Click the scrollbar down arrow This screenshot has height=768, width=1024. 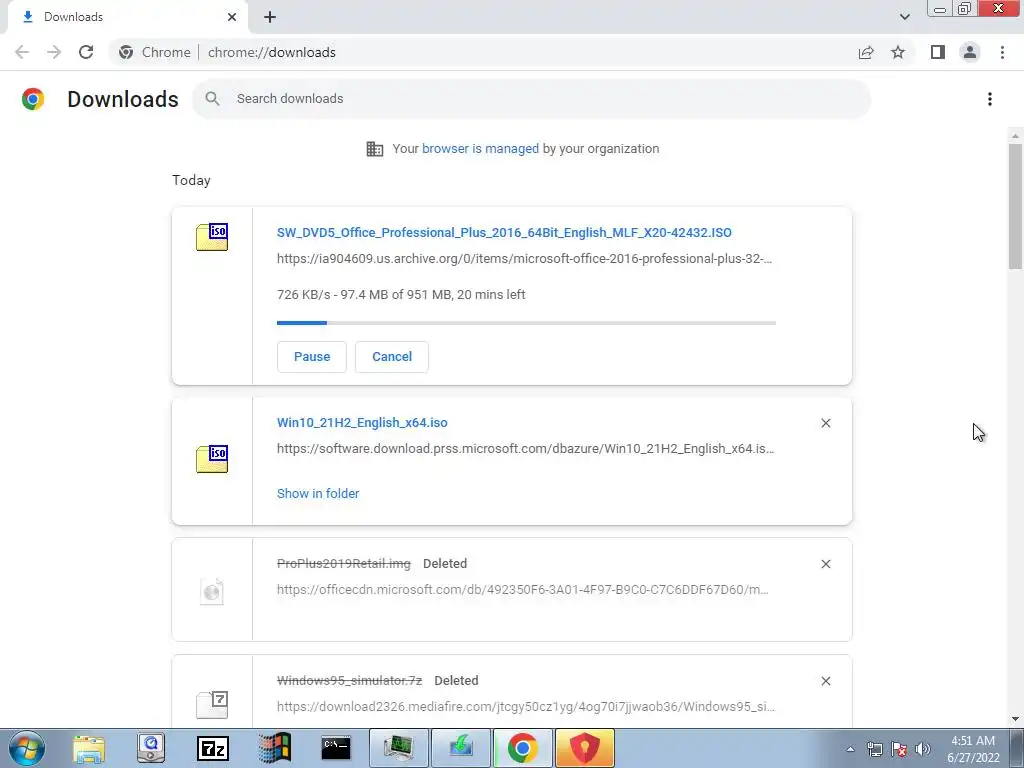point(1015,719)
